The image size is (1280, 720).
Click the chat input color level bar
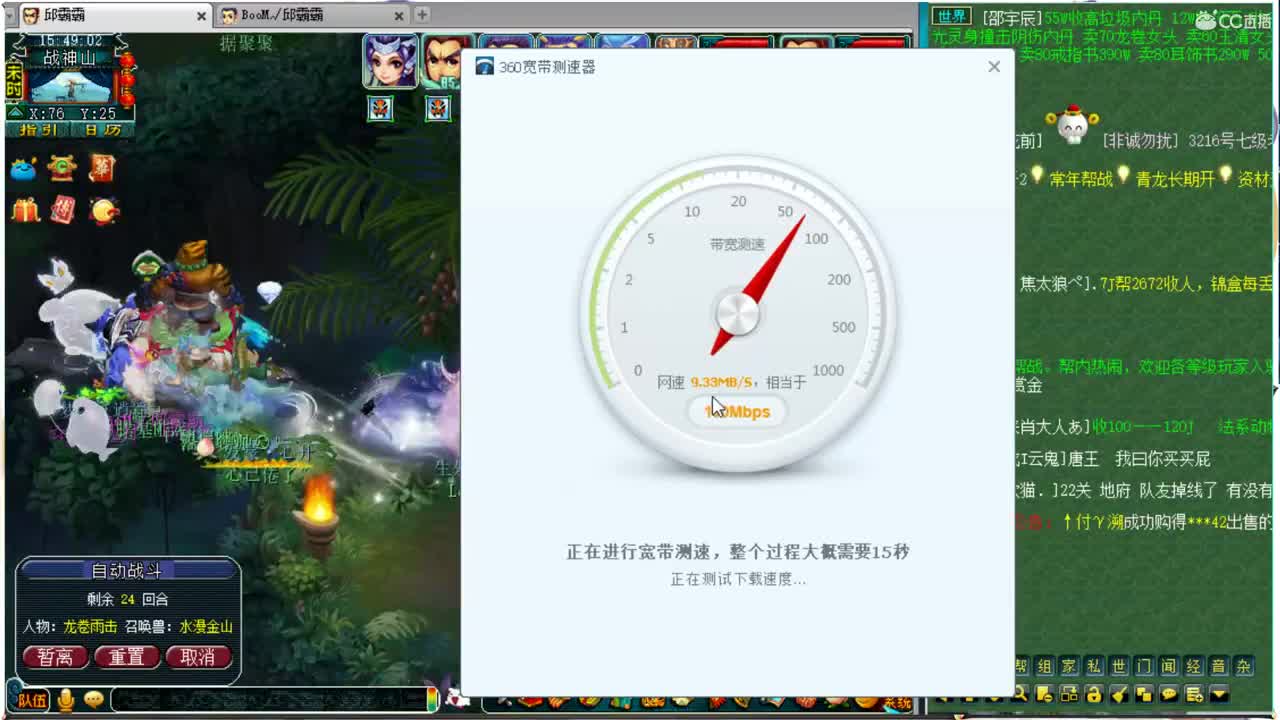pyautogui.click(x=432, y=700)
